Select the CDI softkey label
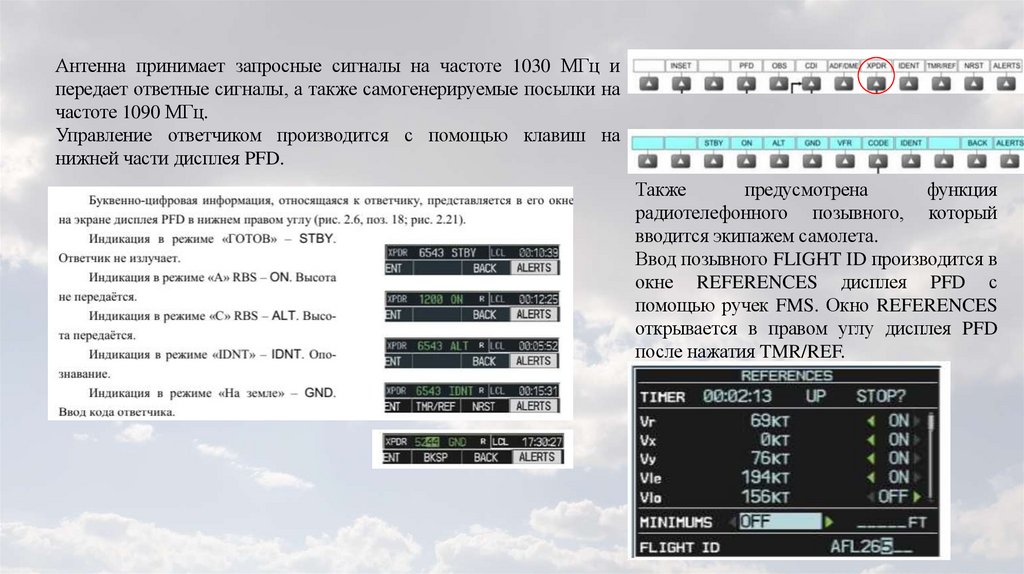The width and height of the screenshot is (1024, 574). pos(811,65)
